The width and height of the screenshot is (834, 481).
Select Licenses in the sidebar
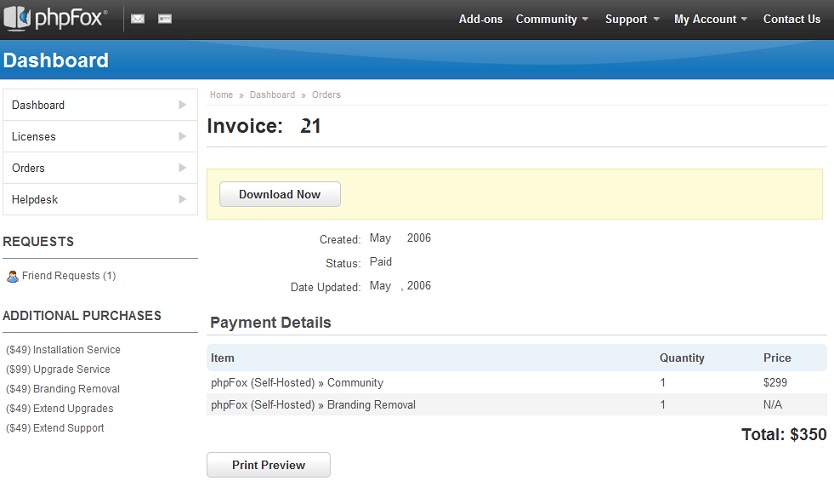100,136
